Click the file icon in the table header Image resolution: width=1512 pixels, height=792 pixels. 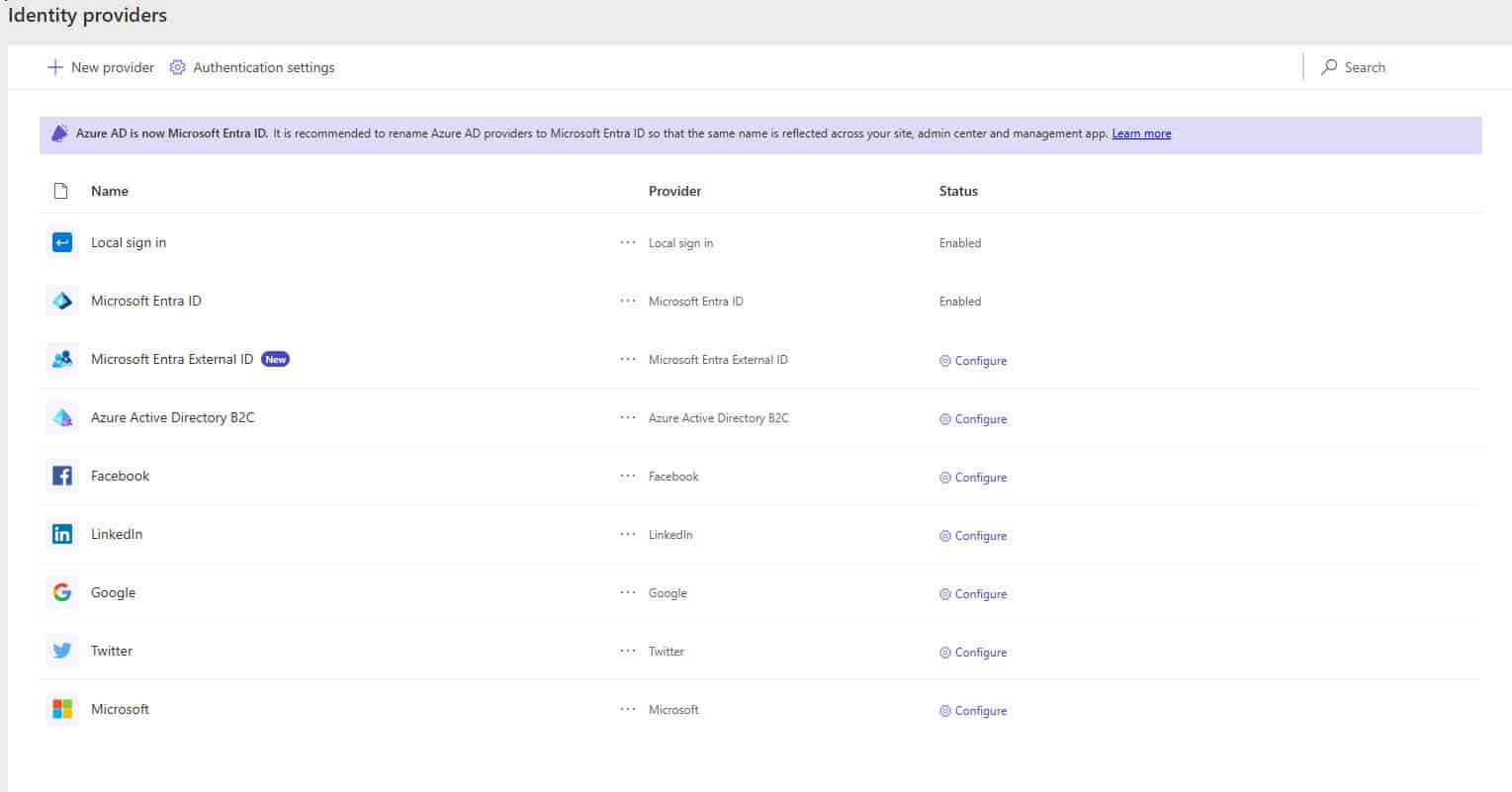[61, 191]
